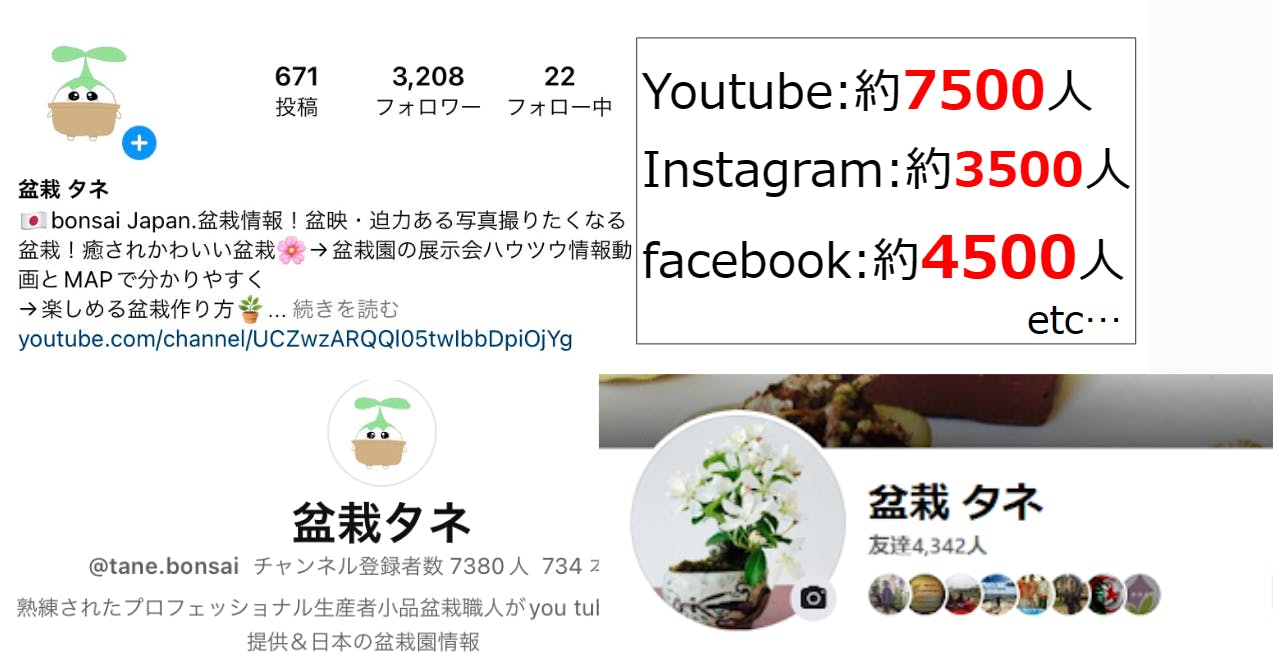Viewport: 1273px width, 652px height.
Task: Click the Instagram username 盆栽 タネ
Action: pos(63,189)
